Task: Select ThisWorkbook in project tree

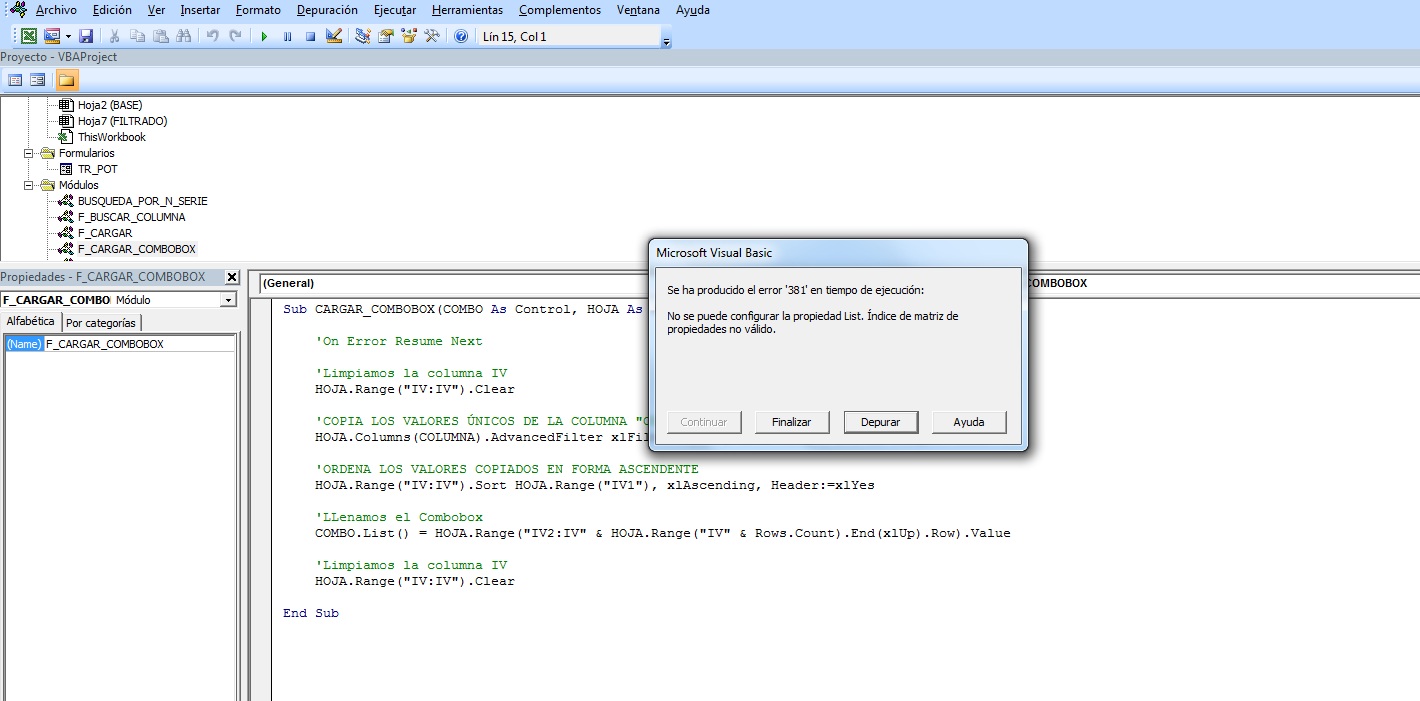Action: click(x=112, y=137)
